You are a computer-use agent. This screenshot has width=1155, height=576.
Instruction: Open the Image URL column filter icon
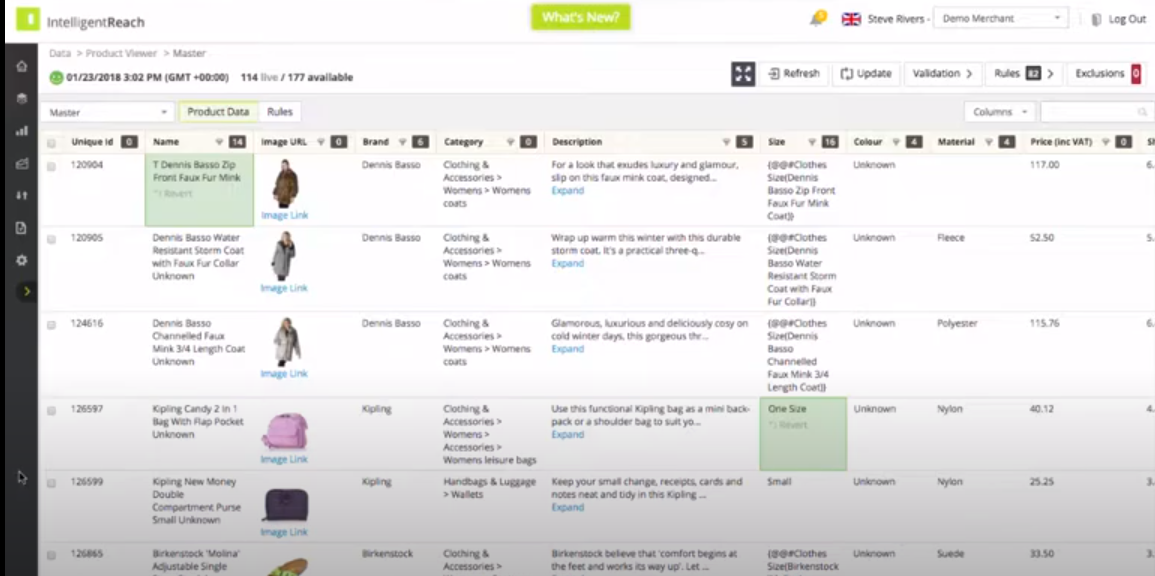click(321, 142)
